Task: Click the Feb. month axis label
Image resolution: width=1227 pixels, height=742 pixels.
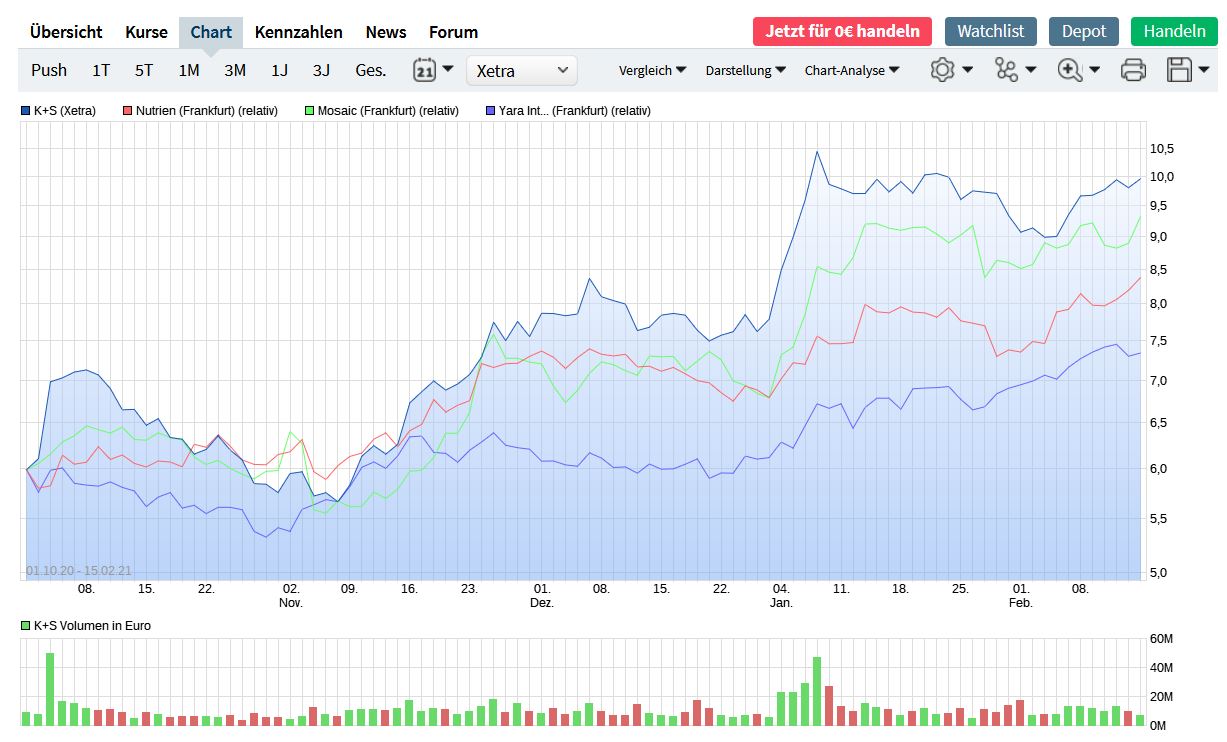Action: point(1021,603)
